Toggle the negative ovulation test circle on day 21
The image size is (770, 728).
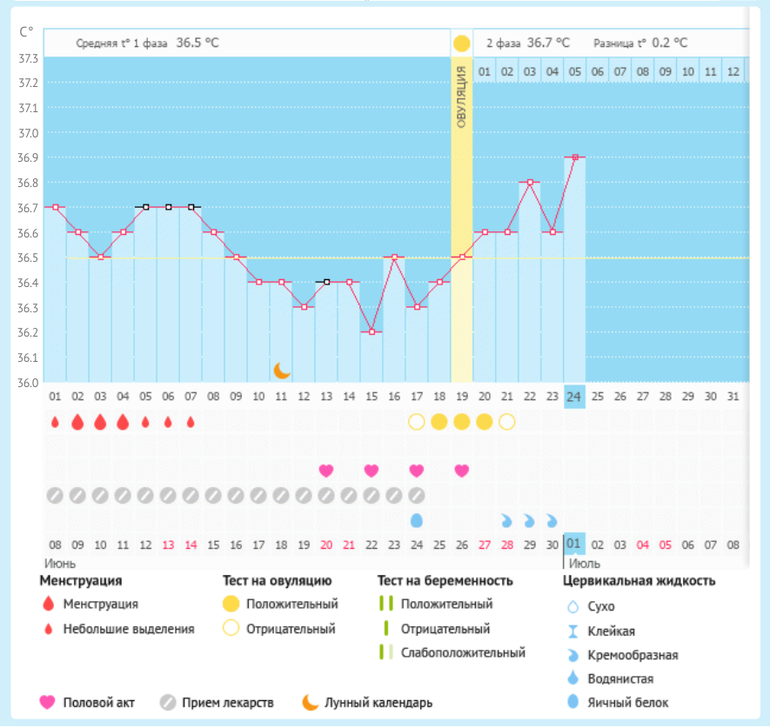507,422
